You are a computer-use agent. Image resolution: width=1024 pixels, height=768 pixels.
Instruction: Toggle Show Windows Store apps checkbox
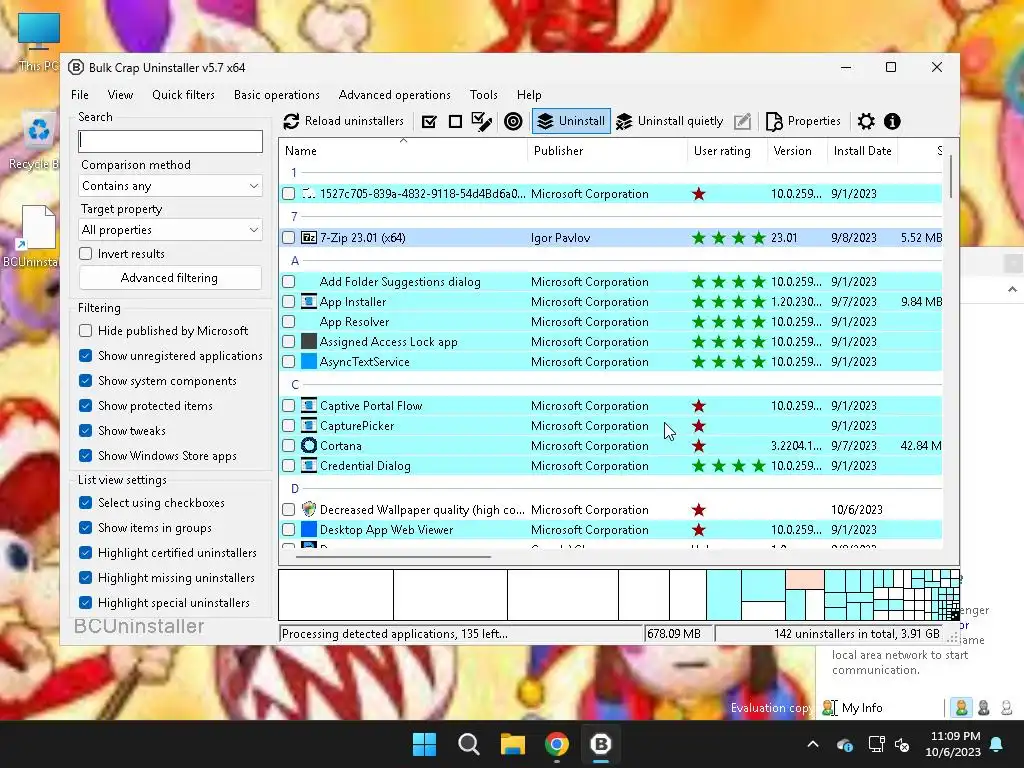pyautogui.click(x=86, y=456)
